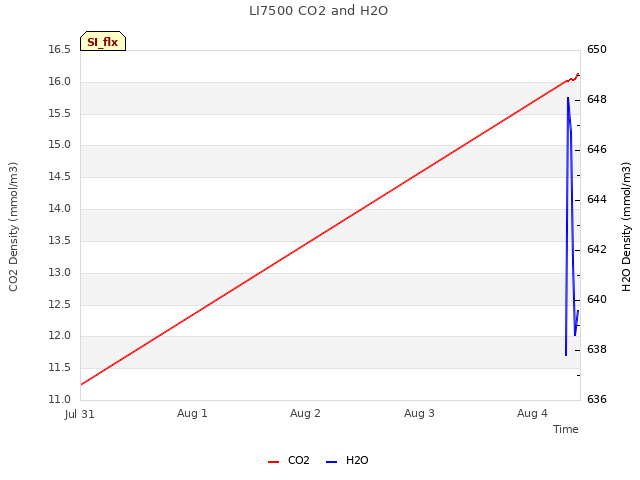640x480 pixels.
Task: Click the SI_flx site label tag
Action: coord(103,41)
